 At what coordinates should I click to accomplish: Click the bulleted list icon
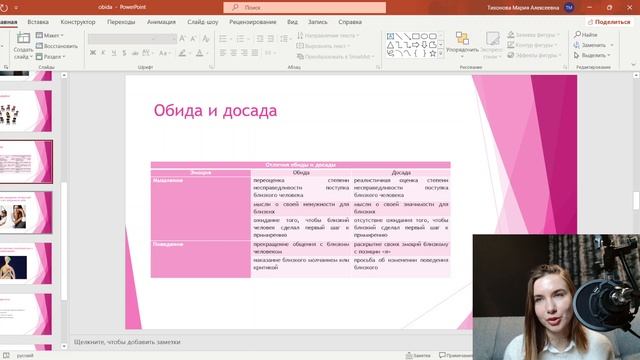coord(223,39)
